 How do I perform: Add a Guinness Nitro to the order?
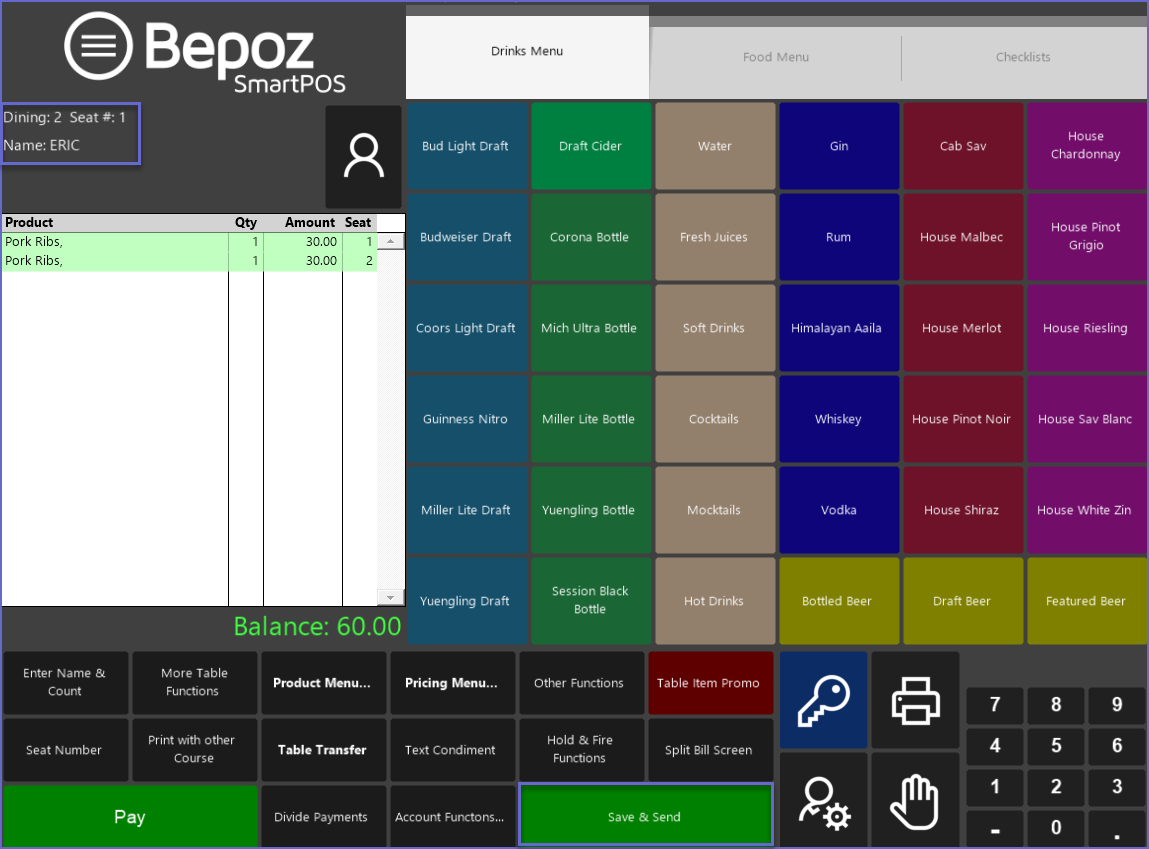(x=465, y=419)
